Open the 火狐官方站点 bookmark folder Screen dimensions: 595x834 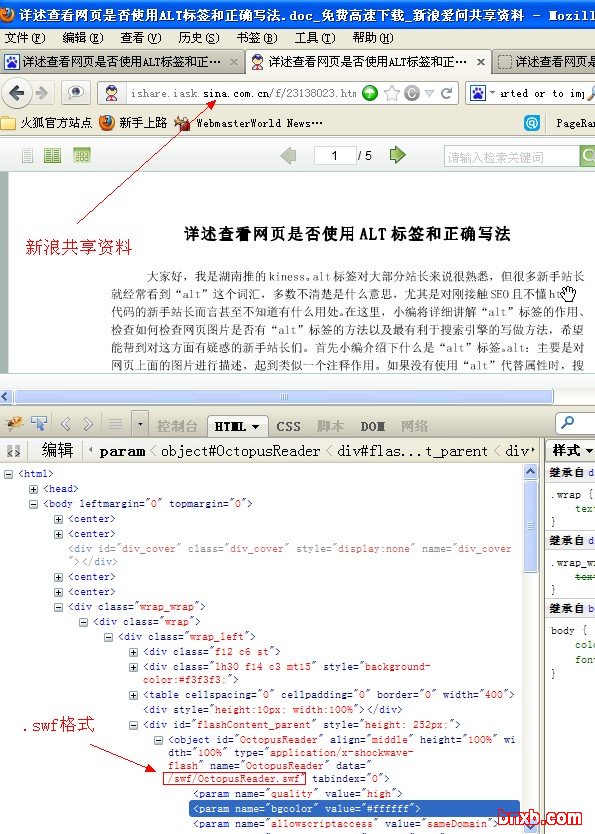coord(46,123)
